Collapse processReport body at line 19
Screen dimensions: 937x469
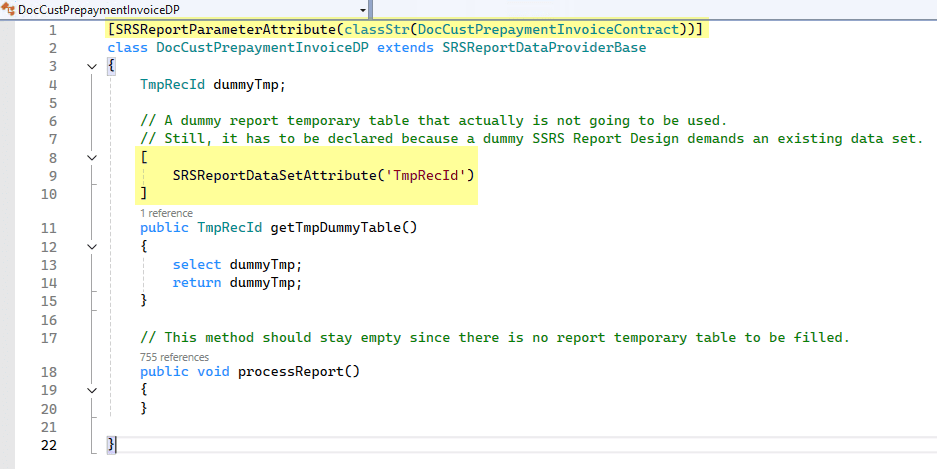pos(91,390)
